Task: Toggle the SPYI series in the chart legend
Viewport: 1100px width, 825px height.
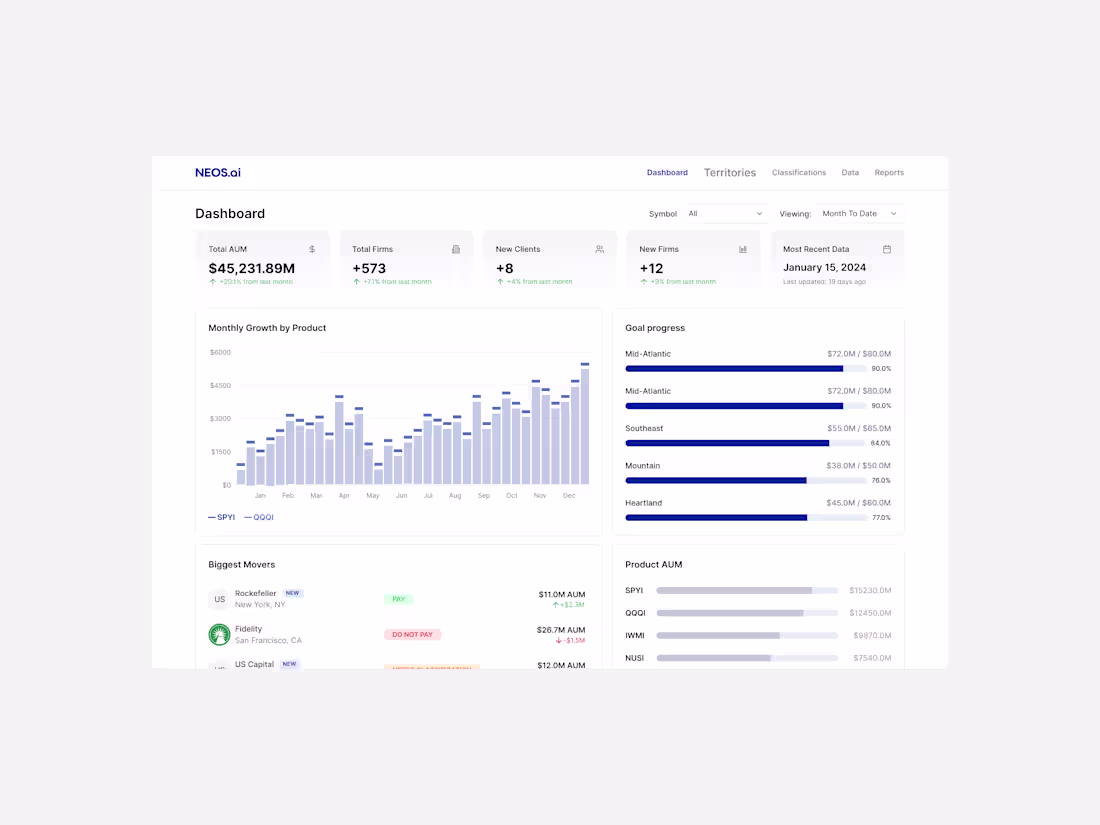Action: point(222,517)
